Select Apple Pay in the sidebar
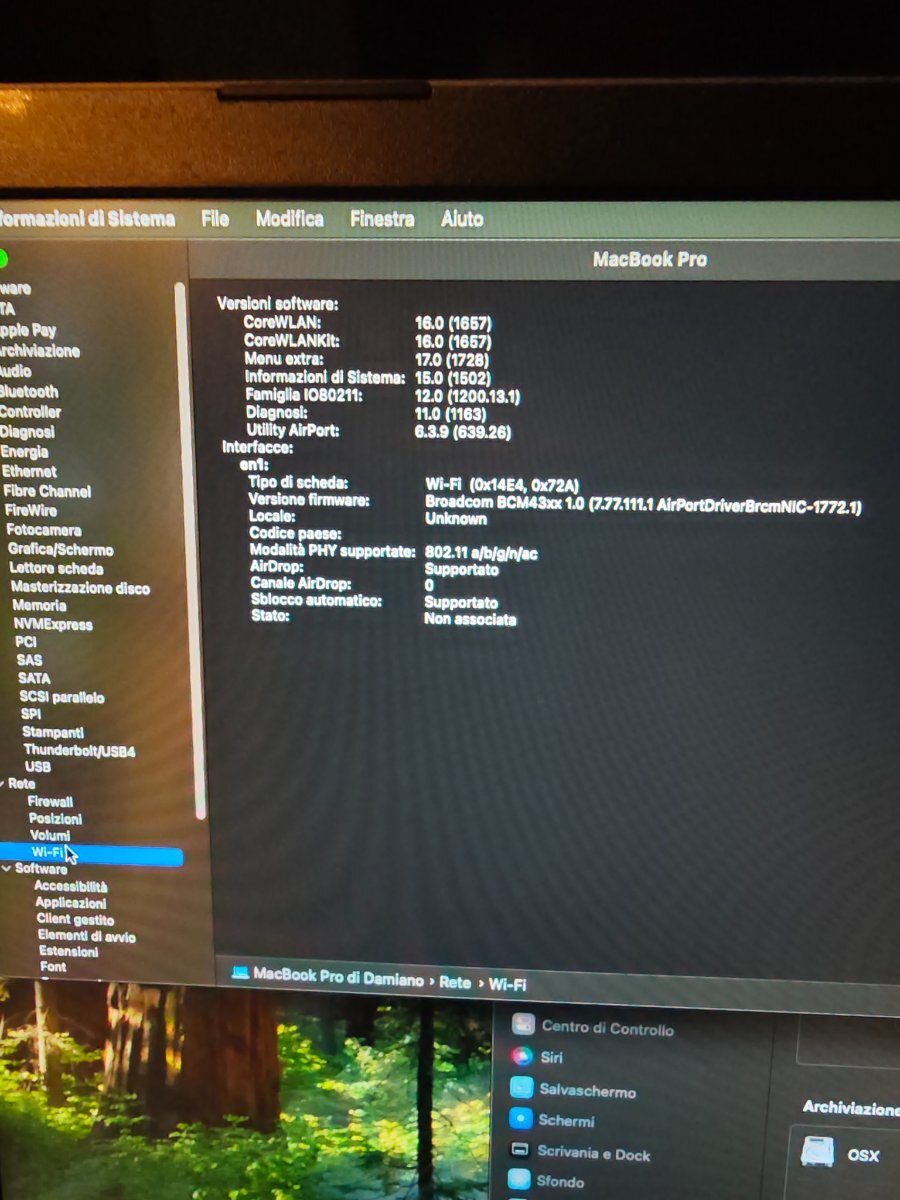 click(x=28, y=330)
